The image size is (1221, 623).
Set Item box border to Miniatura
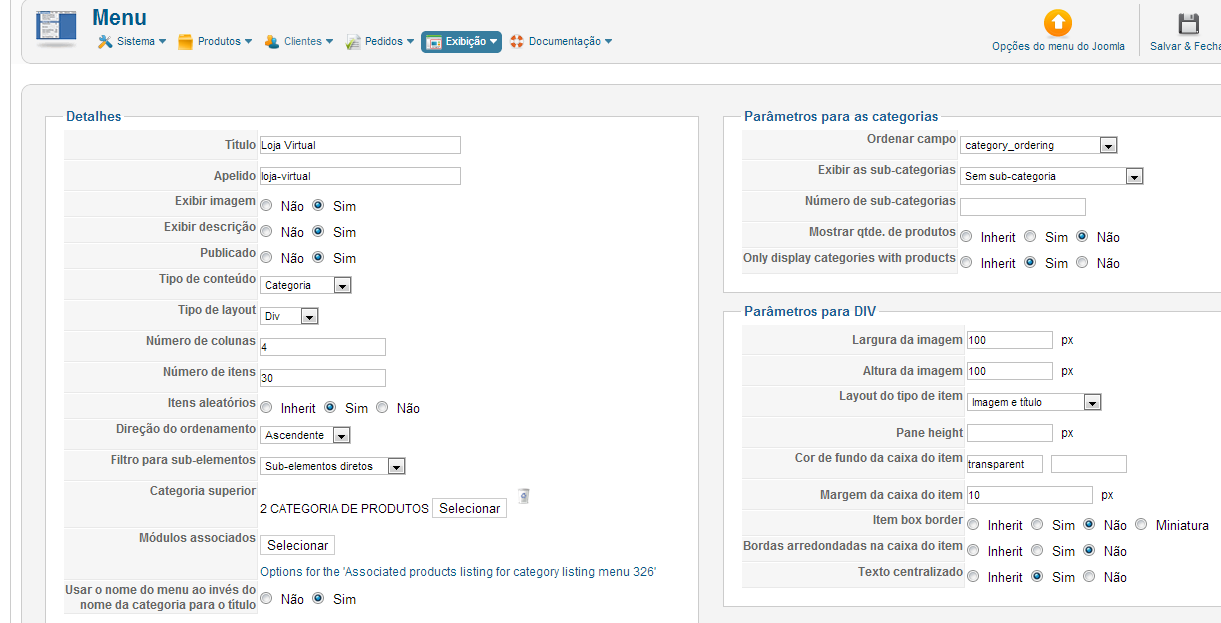(x=1141, y=525)
